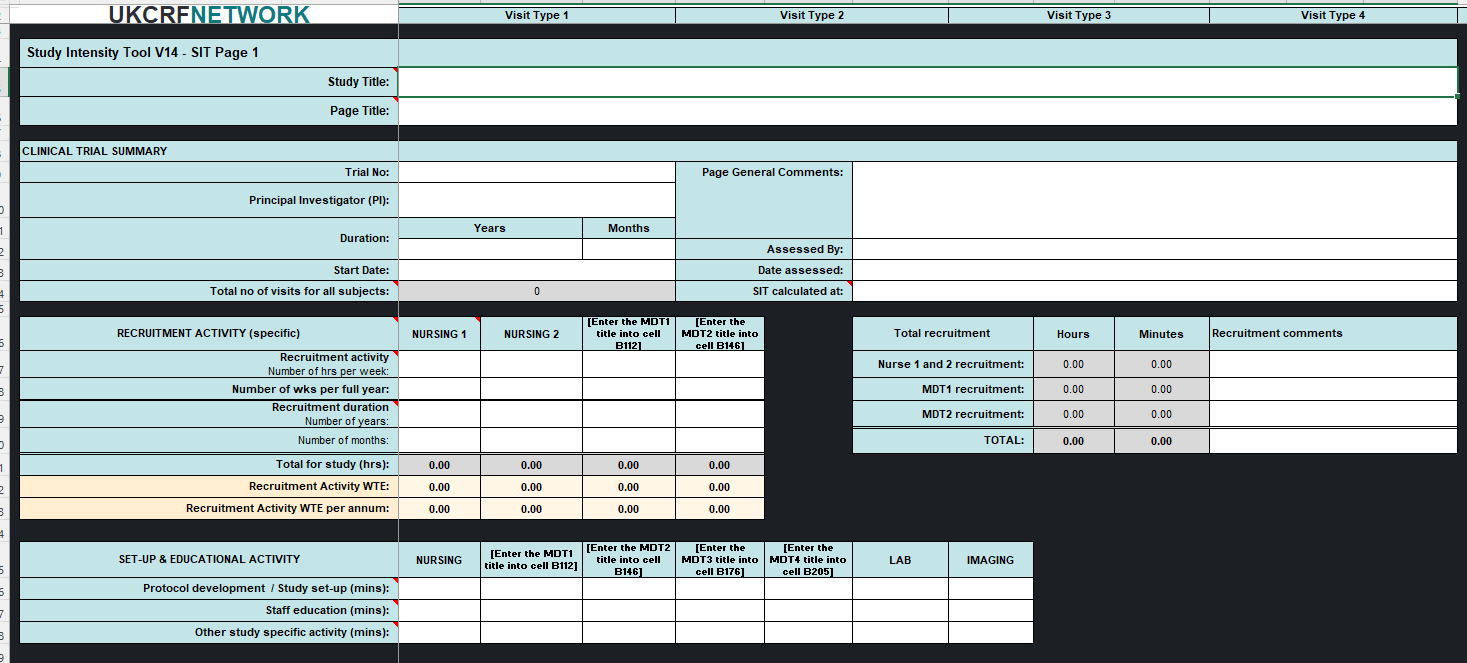Select the Page General Comments box
Screen dimensions: 1467x663
click(x=1154, y=200)
